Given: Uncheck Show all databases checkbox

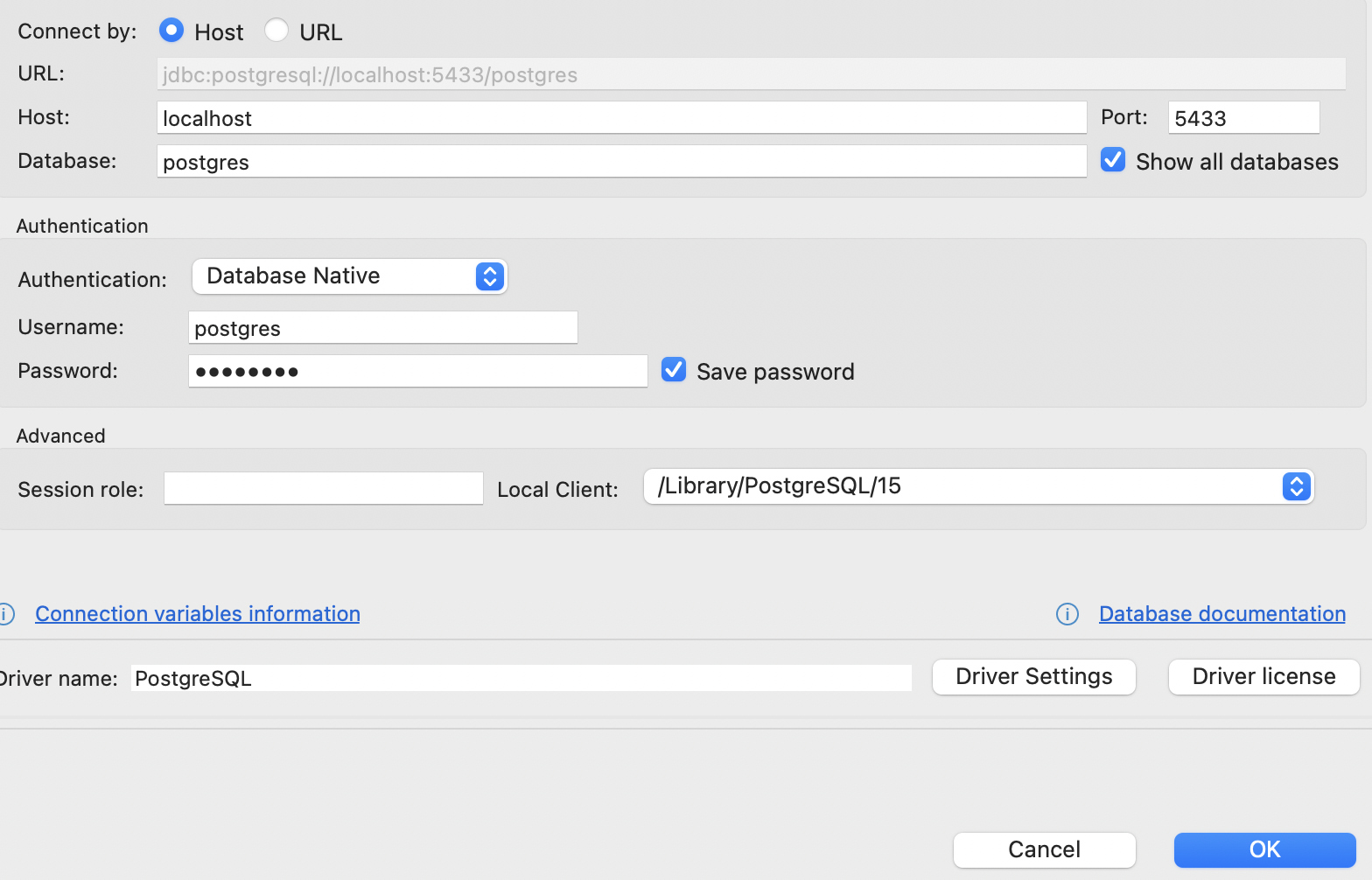Looking at the screenshot, I should click(1113, 160).
